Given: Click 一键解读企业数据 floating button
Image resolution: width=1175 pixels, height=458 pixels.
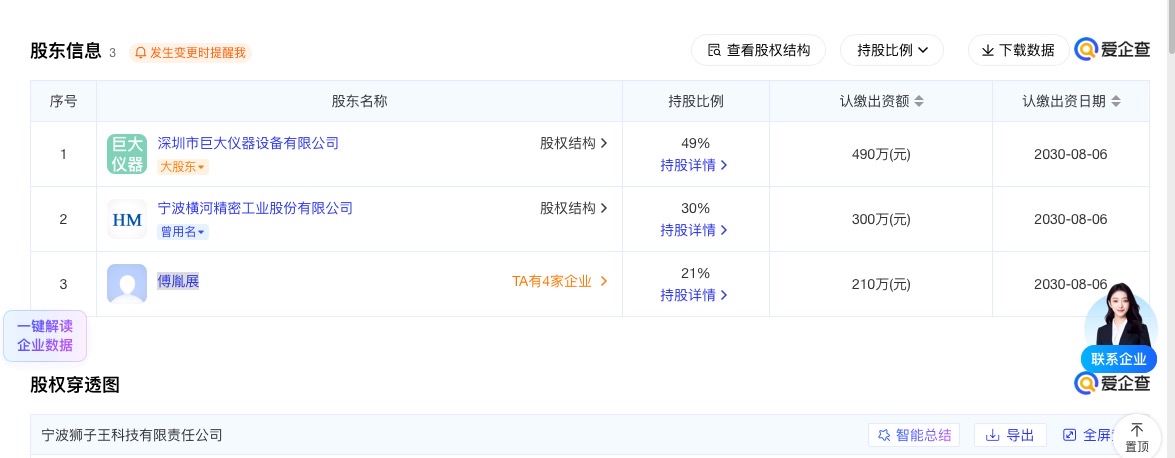Looking at the screenshot, I should tap(45, 336).
